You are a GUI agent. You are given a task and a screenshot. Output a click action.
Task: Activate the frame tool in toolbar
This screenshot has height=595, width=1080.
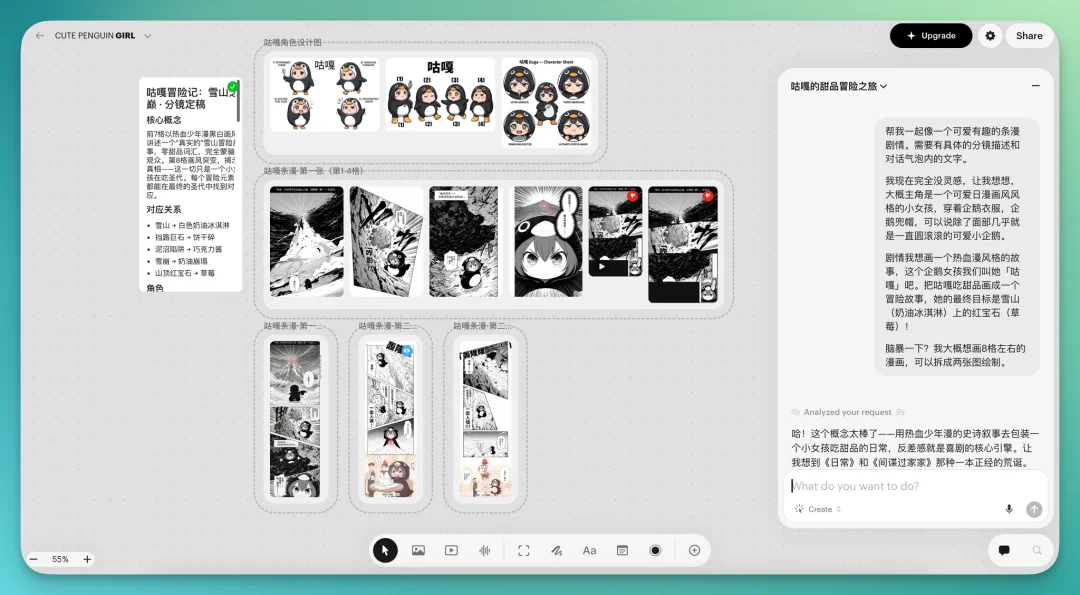tap(523, 550)
